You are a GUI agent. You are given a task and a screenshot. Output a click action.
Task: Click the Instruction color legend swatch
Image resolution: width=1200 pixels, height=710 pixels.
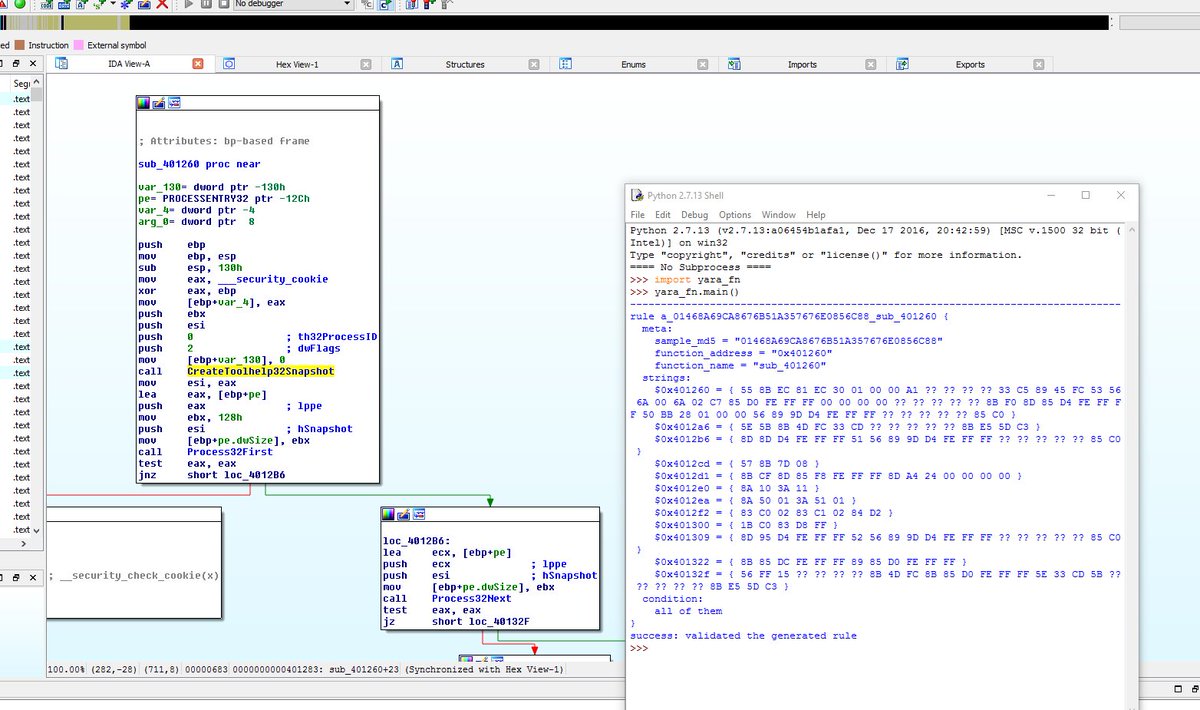point(19,45)
